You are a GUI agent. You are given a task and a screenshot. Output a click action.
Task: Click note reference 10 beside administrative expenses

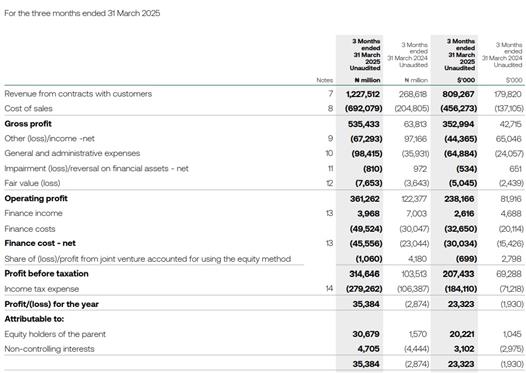pyautogui.click(x=329, y=153)
